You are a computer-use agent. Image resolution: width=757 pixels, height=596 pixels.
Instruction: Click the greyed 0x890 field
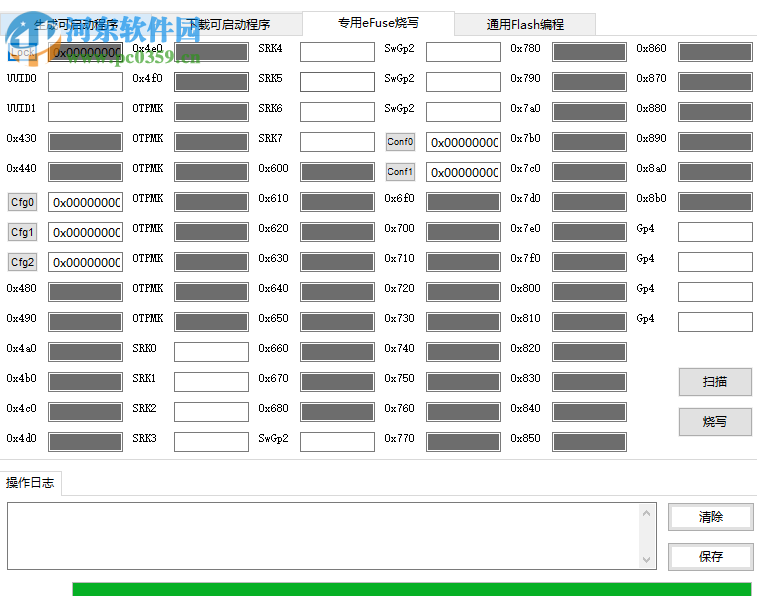pyautogui.click(x=715, y=142)
